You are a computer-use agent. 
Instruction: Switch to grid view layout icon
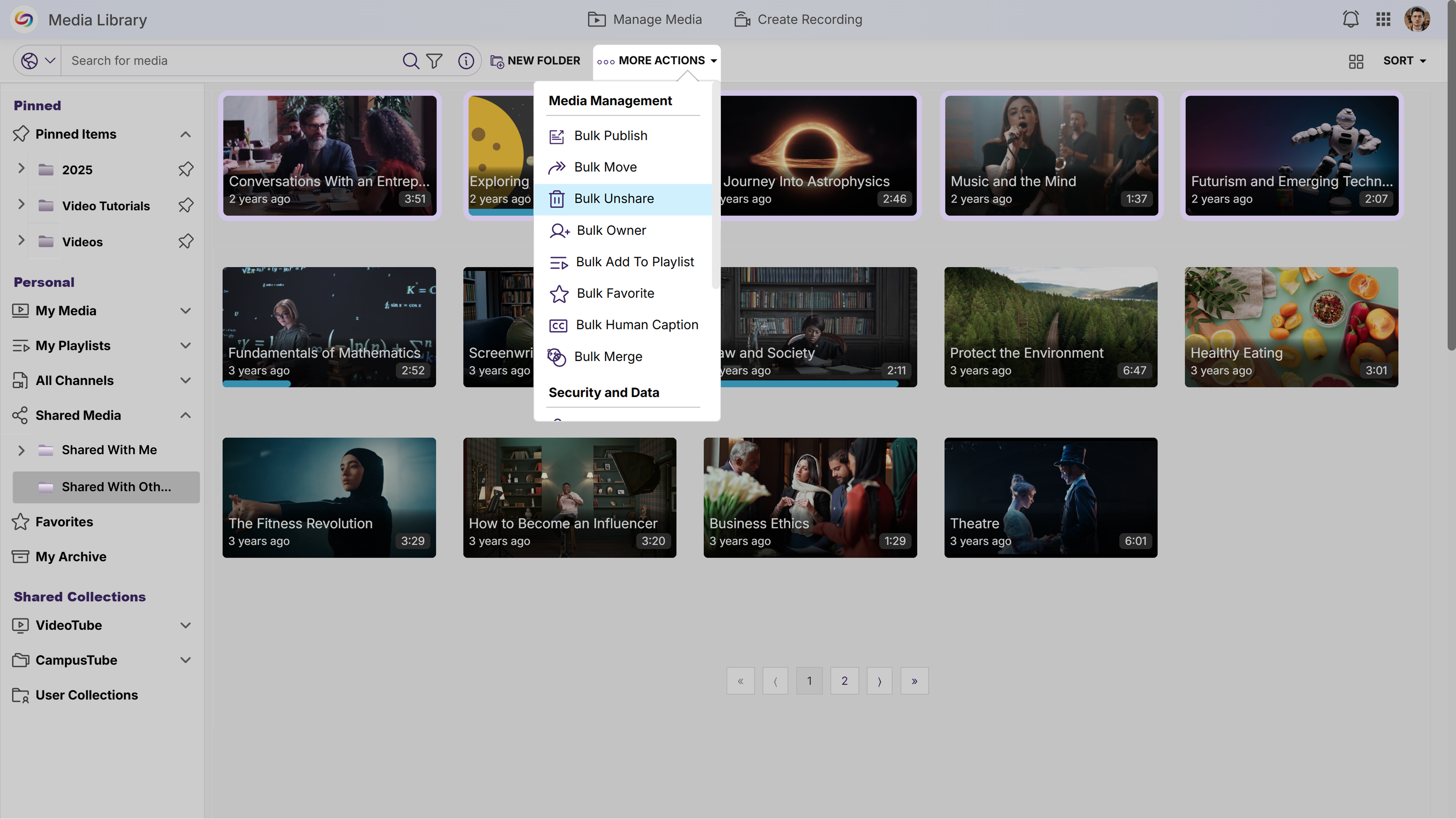(1356, 61)
